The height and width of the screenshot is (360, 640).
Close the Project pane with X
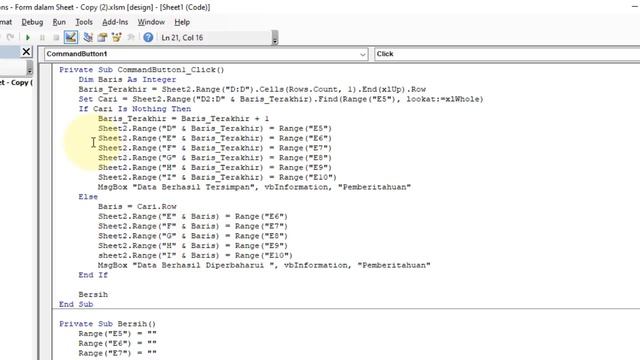click(26, 52)
